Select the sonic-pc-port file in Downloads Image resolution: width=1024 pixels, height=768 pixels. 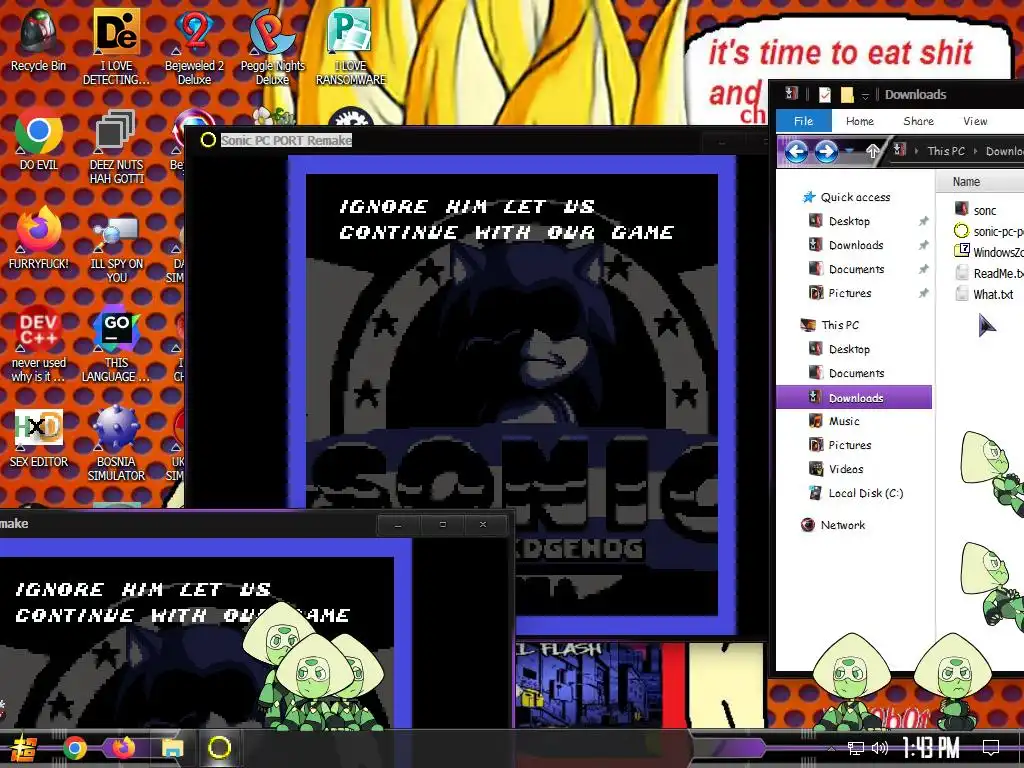pyautogui.click(x=989, y=231)
